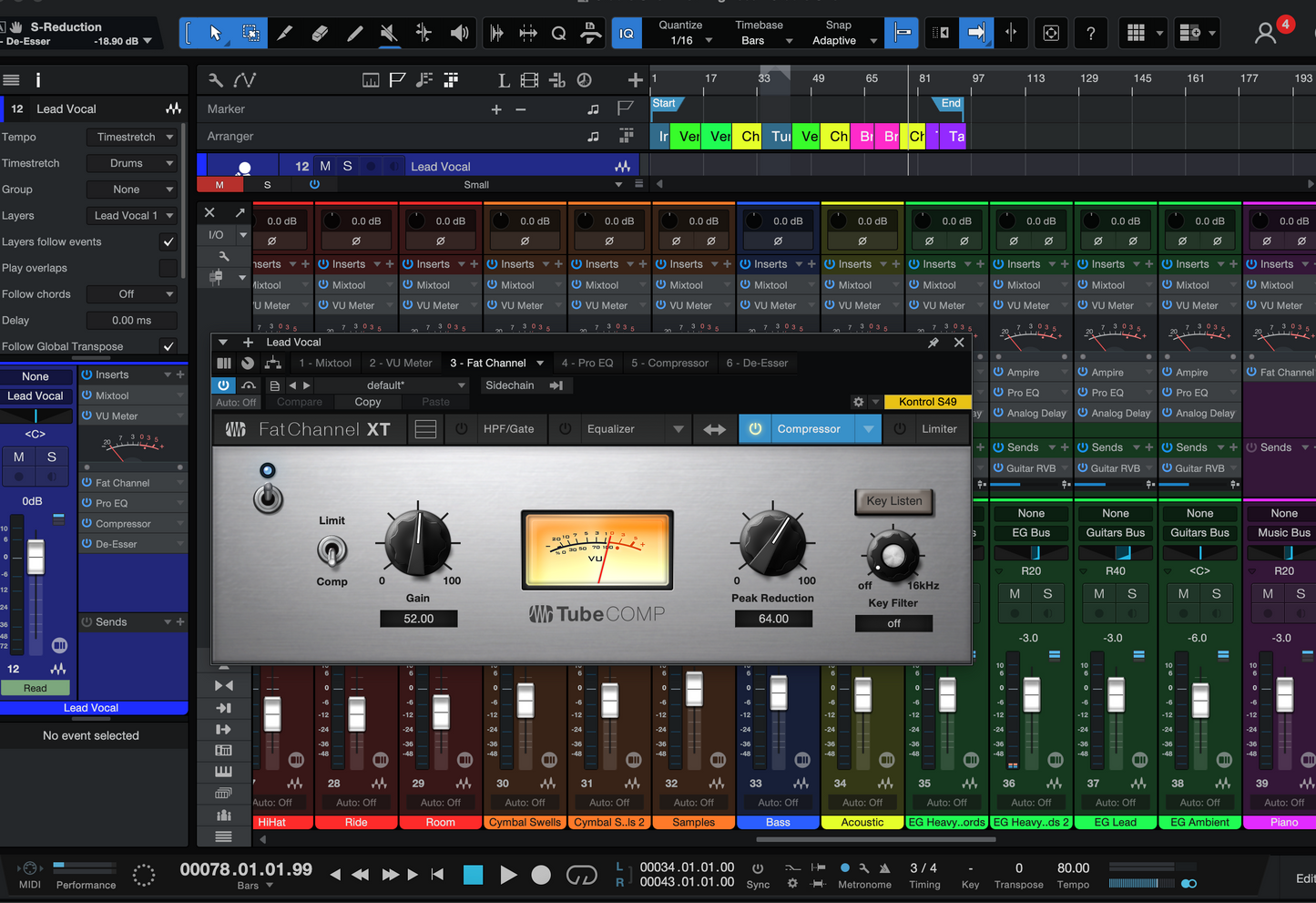Click the Peak Reduction knob
This screenshot has width=1316, height=903.
point(772,542)
